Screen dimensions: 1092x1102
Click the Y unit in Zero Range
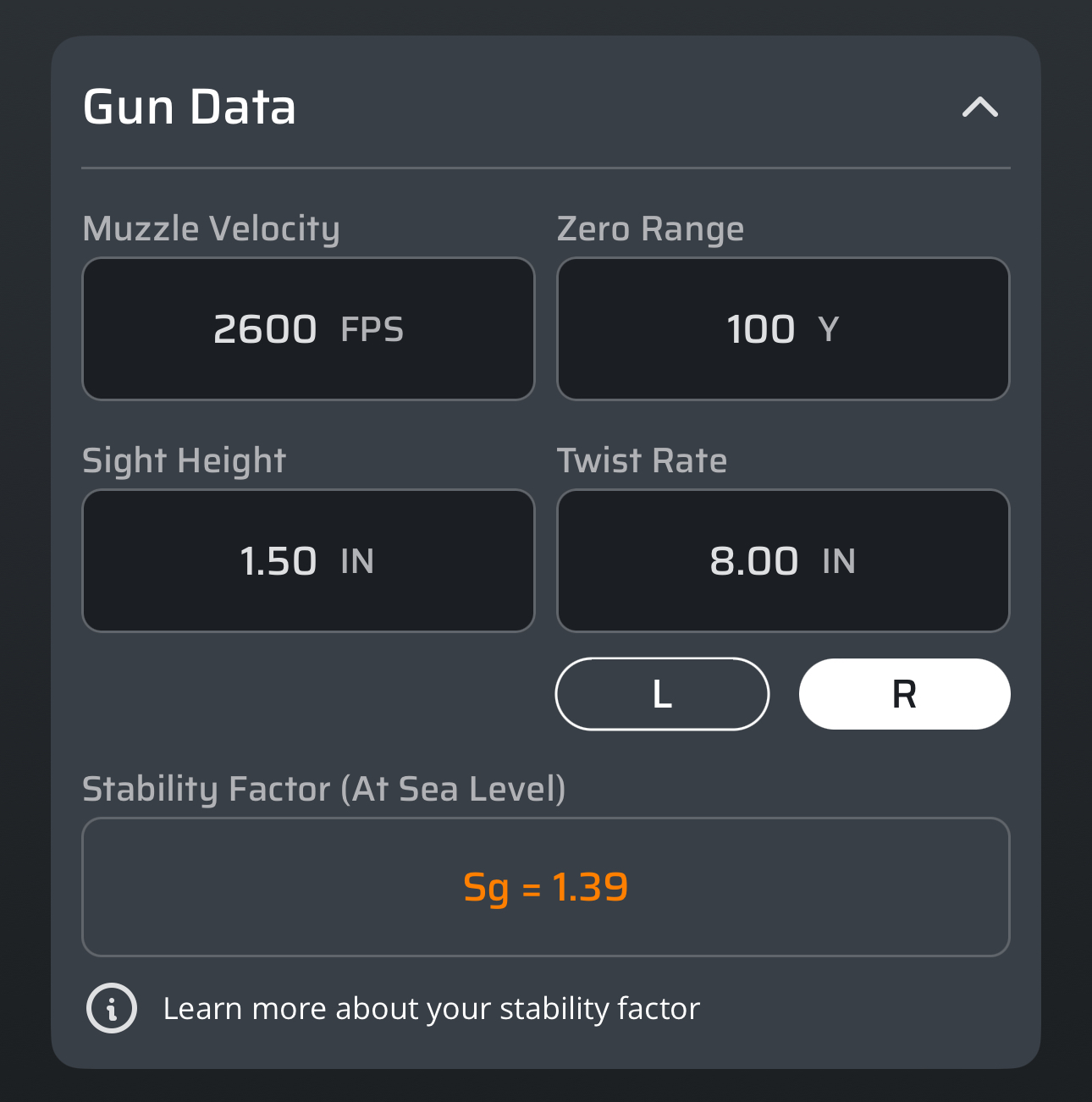pyautogui.click(x=829, y=330)
